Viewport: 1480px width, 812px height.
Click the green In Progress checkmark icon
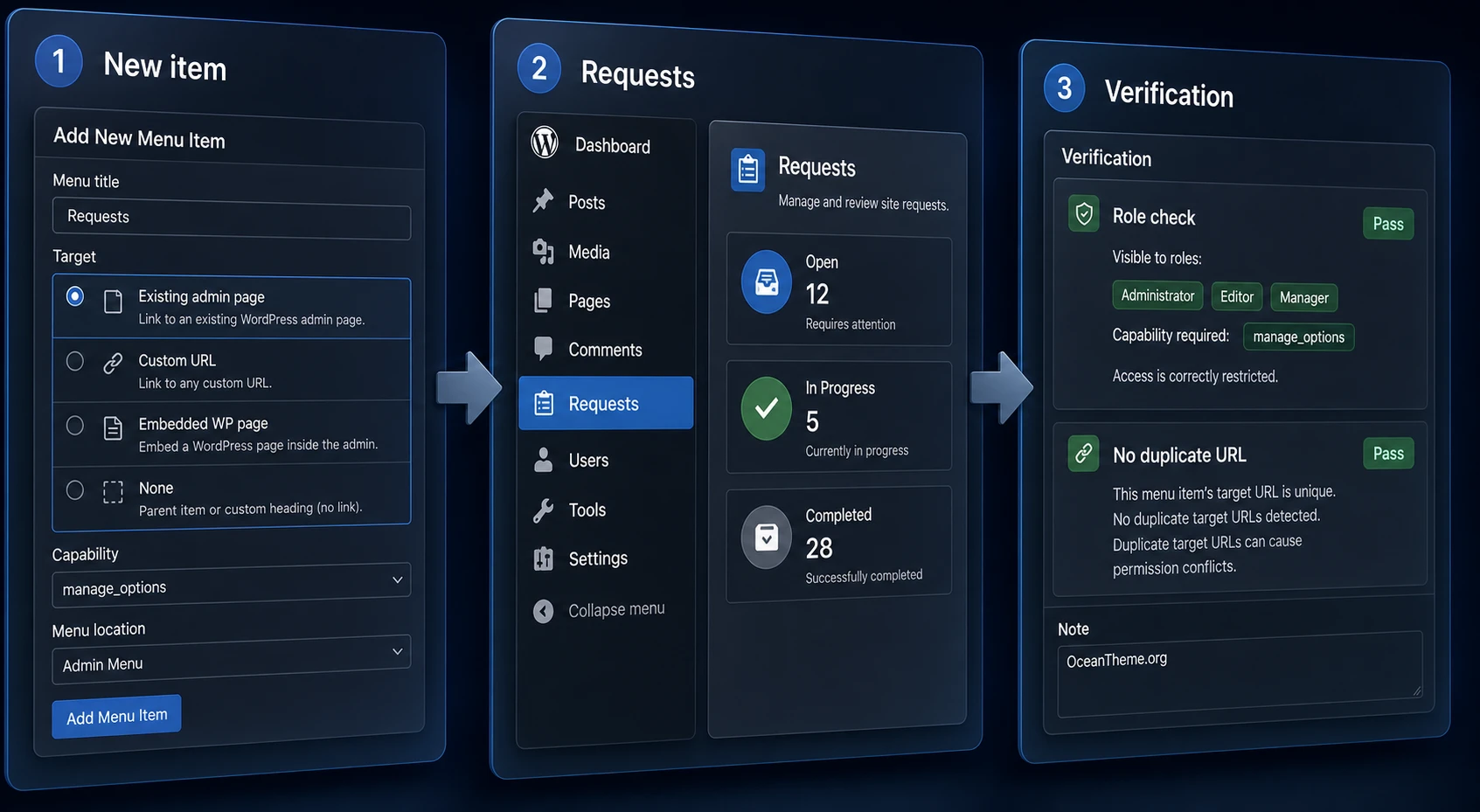[x=767, y=407]
